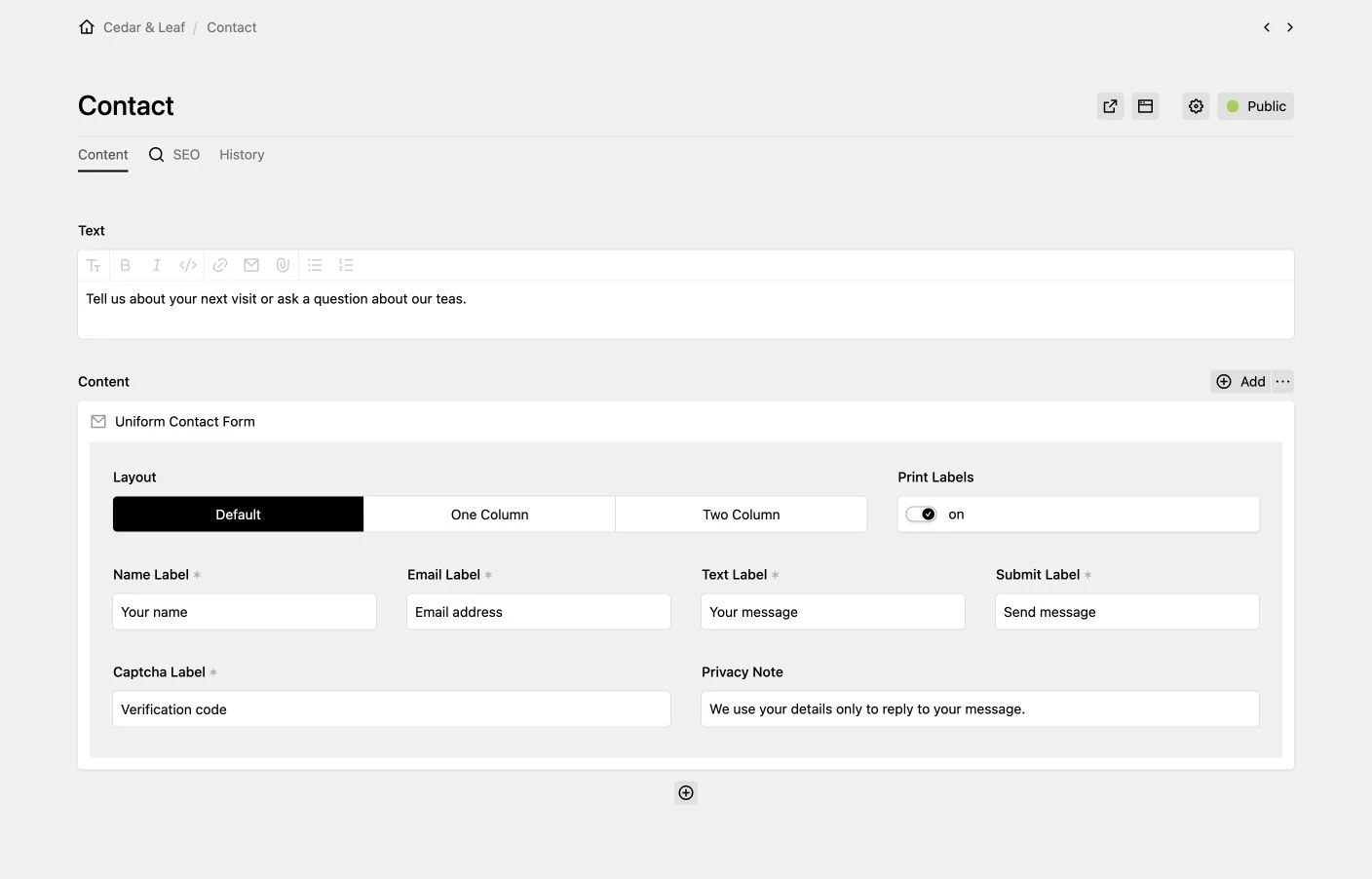The image size is (1372, 879).
Task: Open the headings format tool in toolbar
Action: (94, 265)
